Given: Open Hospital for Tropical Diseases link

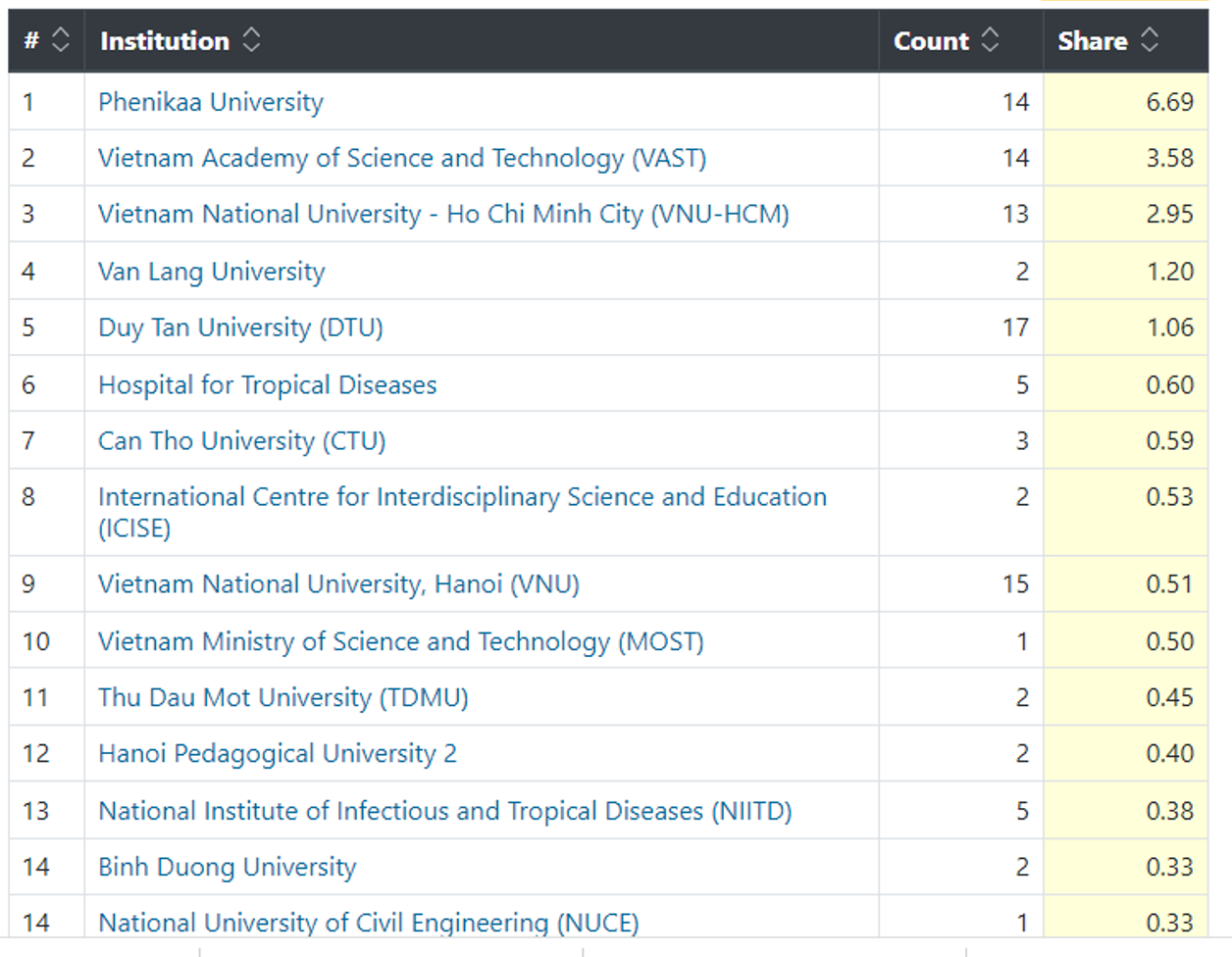Looking at the screenshot, I should point(268,384).
